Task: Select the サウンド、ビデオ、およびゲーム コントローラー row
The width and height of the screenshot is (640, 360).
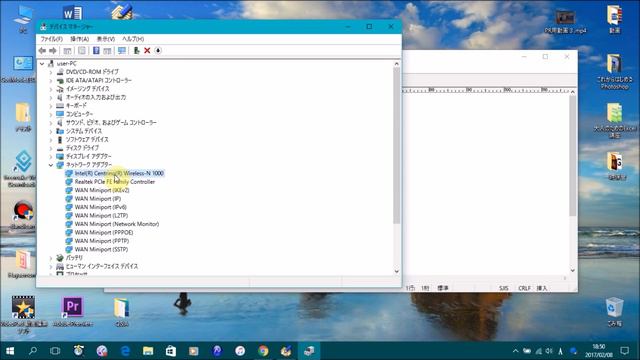Action: (x=111, y=123)
